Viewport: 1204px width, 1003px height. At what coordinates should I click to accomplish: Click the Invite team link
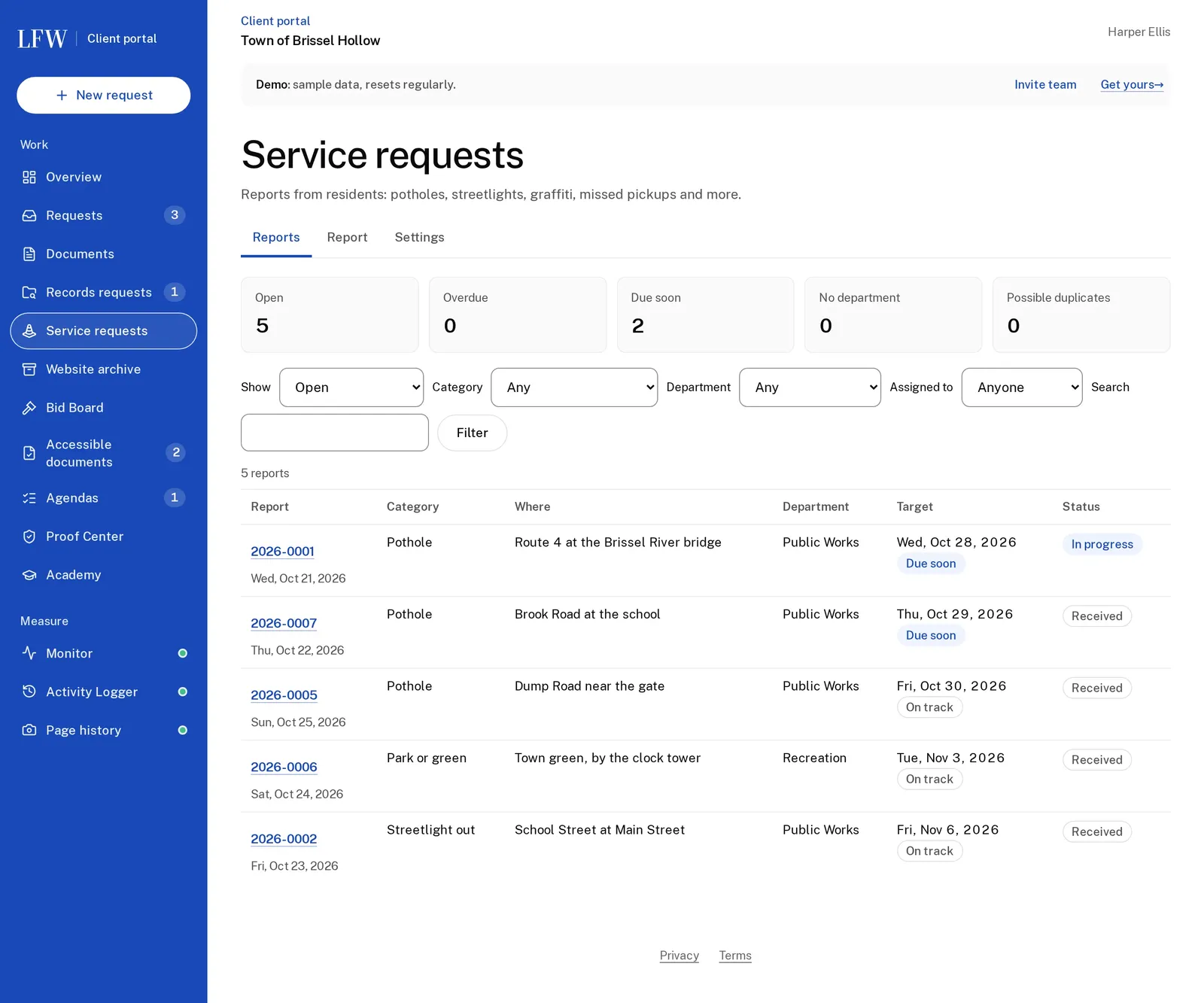1045,84
